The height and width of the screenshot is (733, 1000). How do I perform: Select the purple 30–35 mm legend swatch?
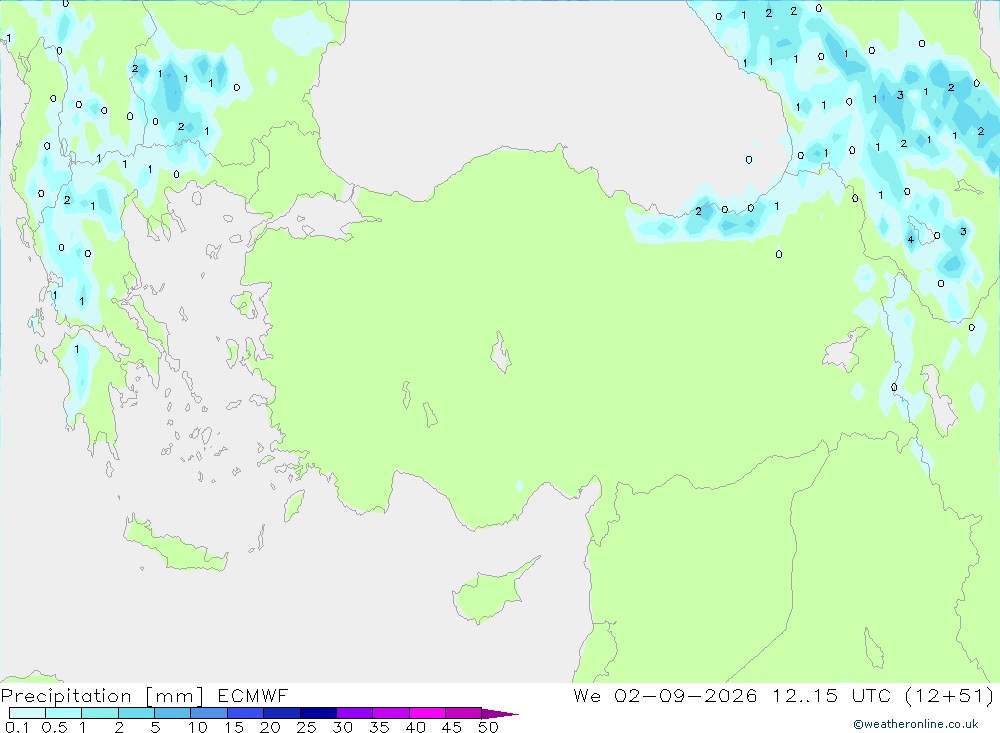[x=355, y=713]
